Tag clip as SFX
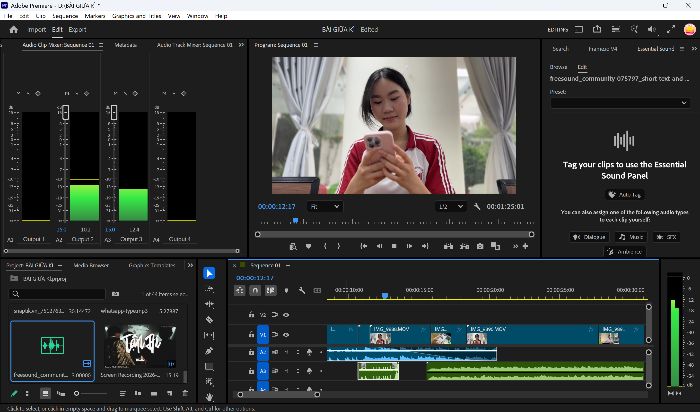700x412 pixels. (666, 237)
